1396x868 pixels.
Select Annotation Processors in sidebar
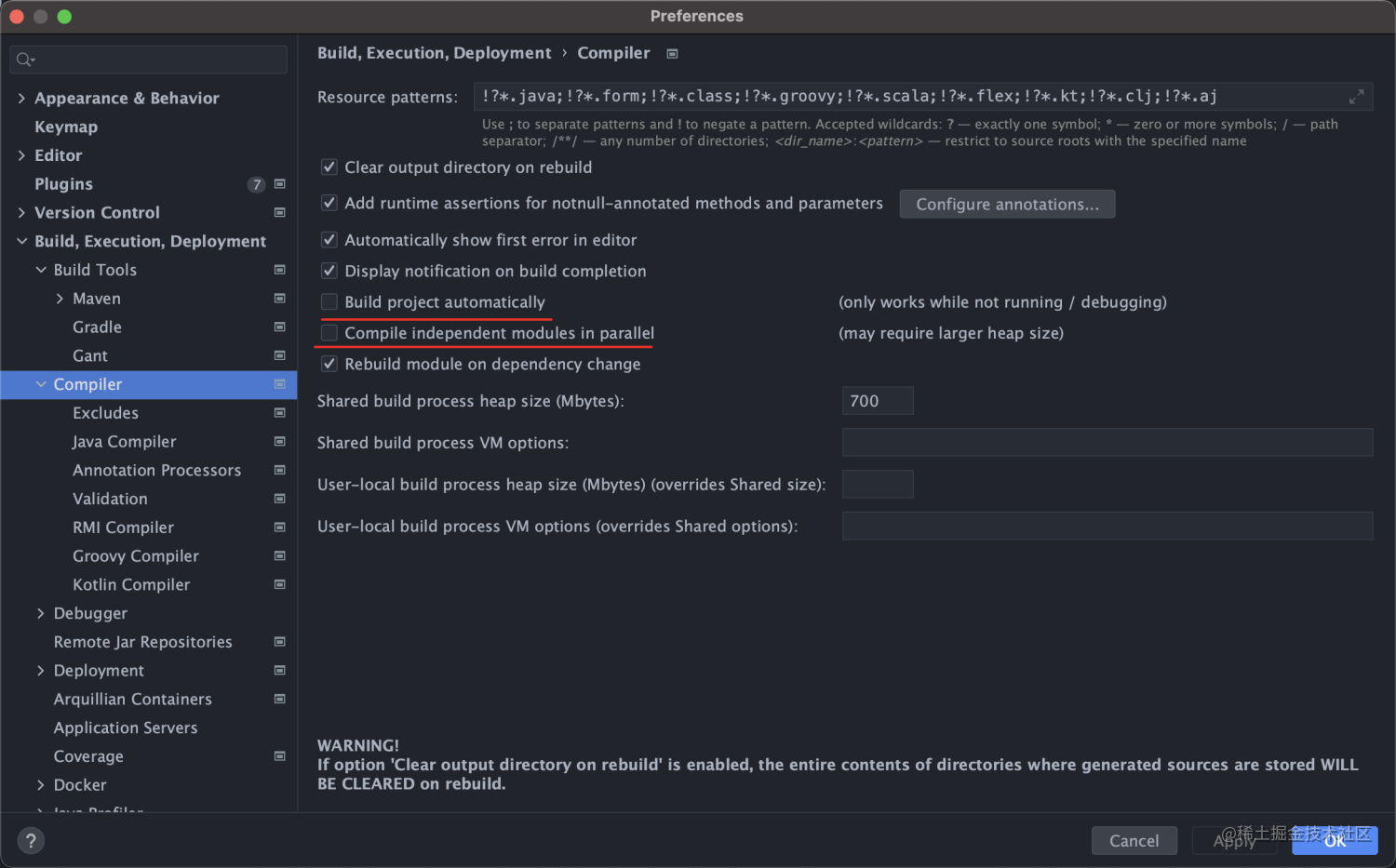[x=156, y=471]
